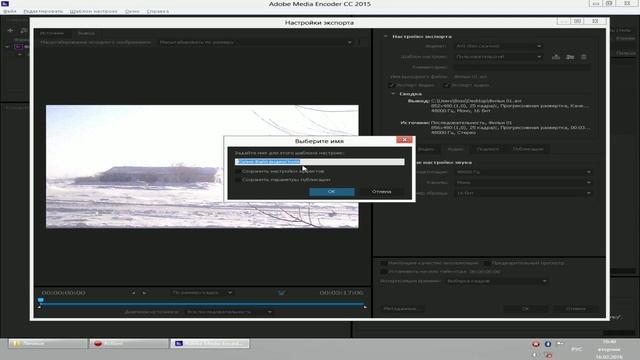Cancel the name dialog with Отмена
This screenshot has height=360, width=640.
pos(381,191)
